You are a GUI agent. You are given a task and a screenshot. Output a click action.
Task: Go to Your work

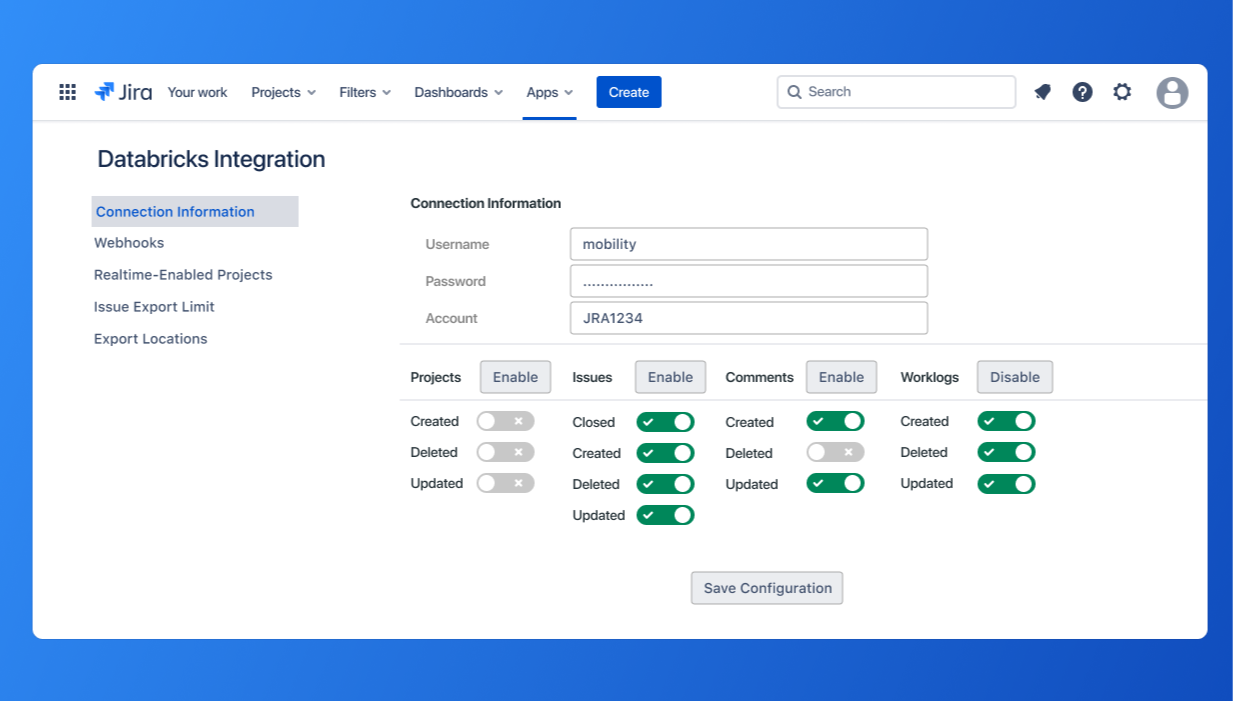(197, 92)
